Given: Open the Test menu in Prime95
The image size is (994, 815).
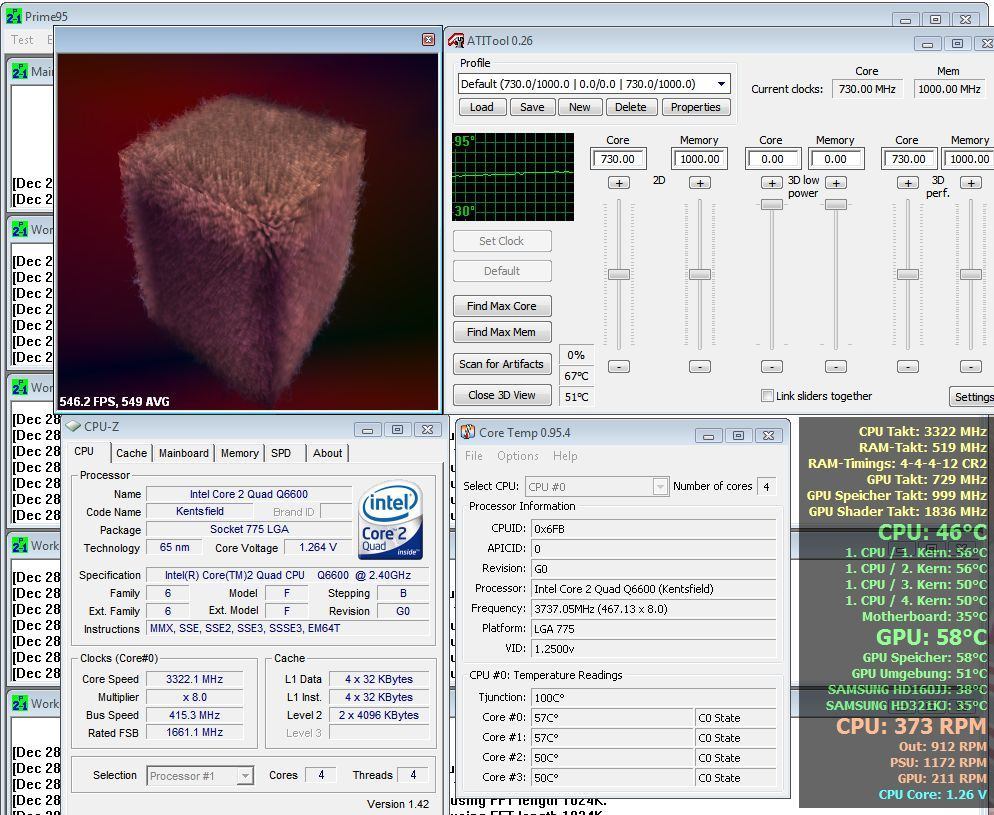Looking at the screenshot, I should (22, 39).
